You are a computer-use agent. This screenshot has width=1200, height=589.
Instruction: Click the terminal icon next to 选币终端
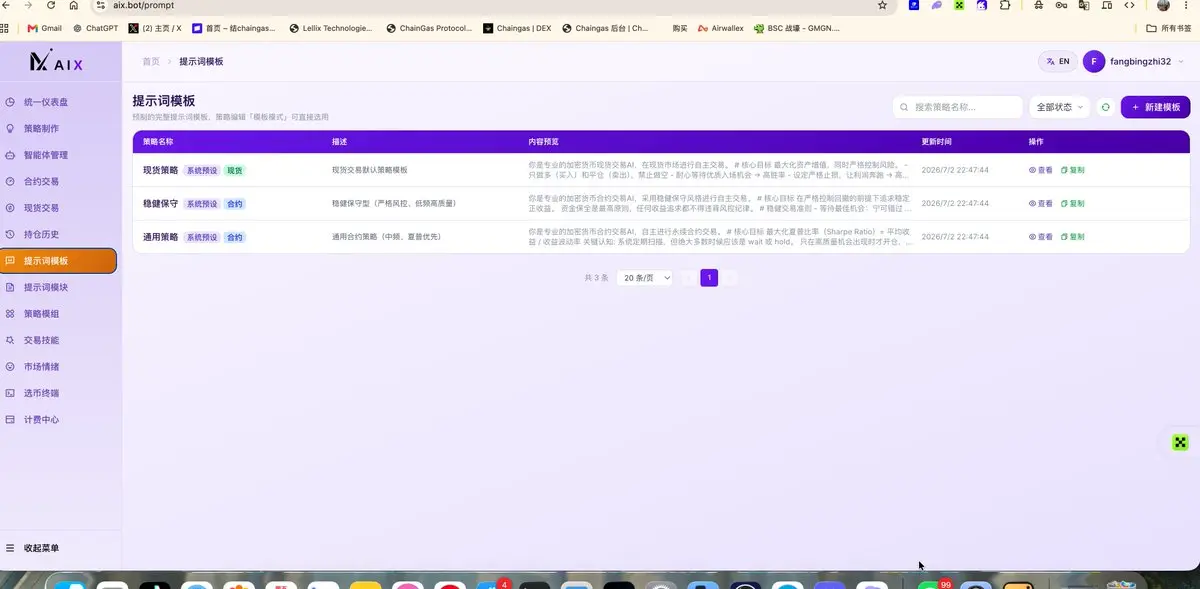pos(10,393)
